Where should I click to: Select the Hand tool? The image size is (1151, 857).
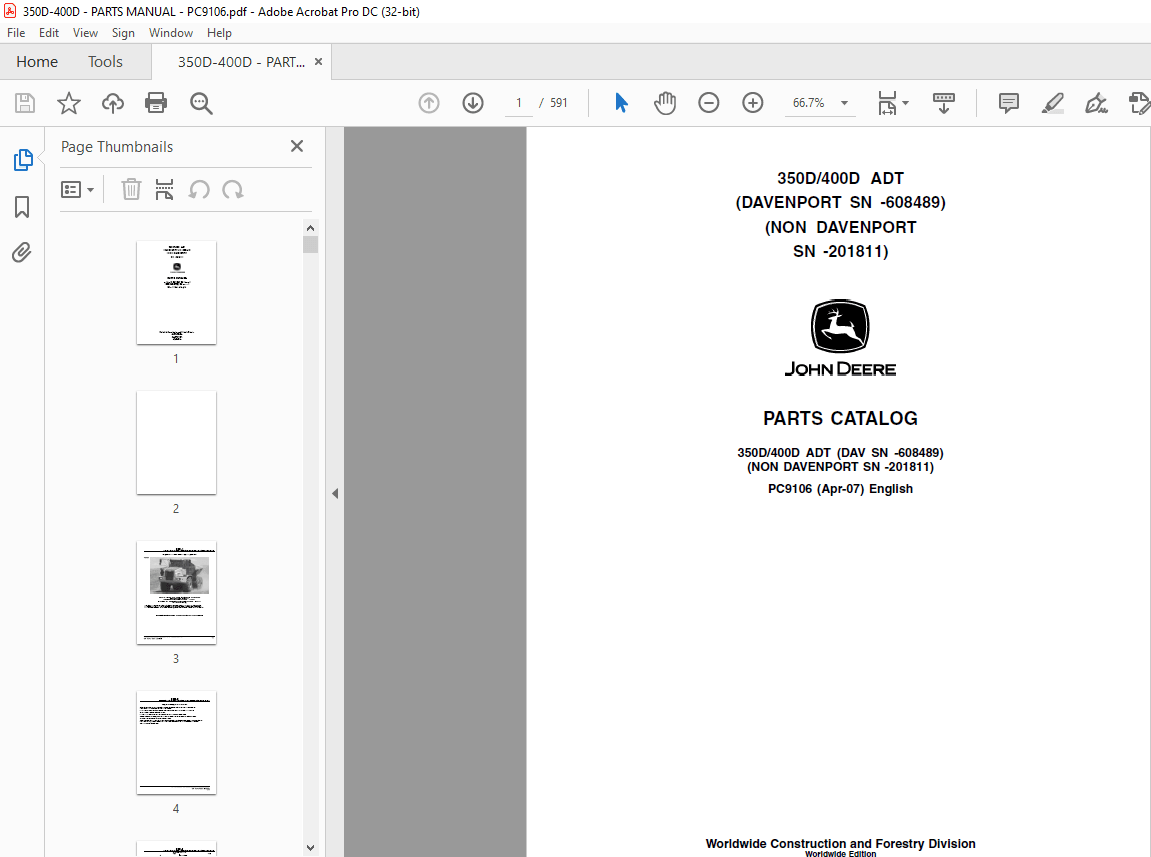click(x=664, y=102)
